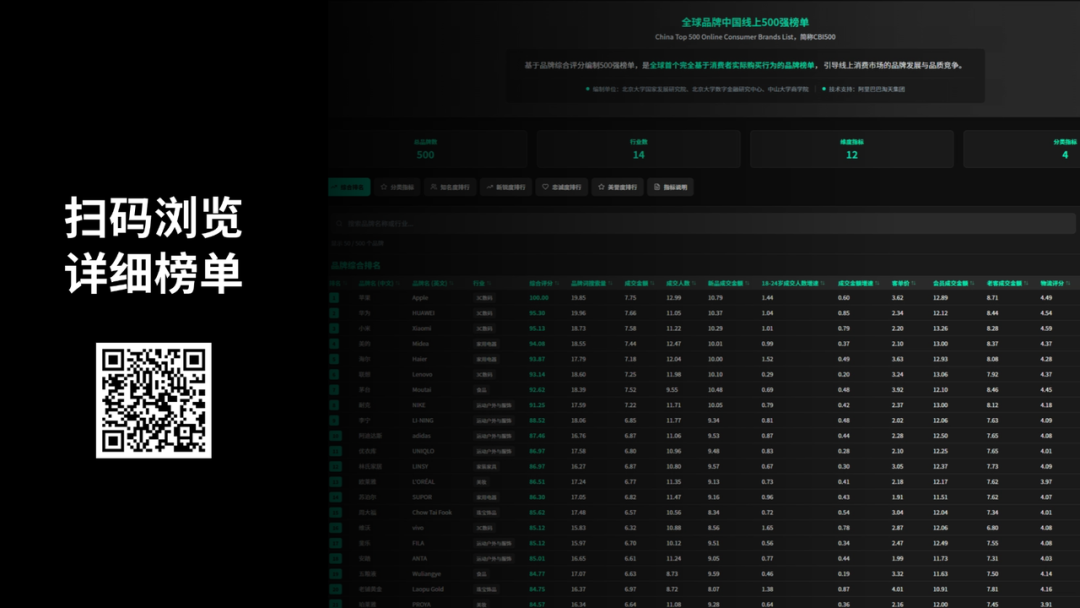Click the 3C数码 tag in Apple row
This screenshot has height=608, width=1080.
pos(484,298)
